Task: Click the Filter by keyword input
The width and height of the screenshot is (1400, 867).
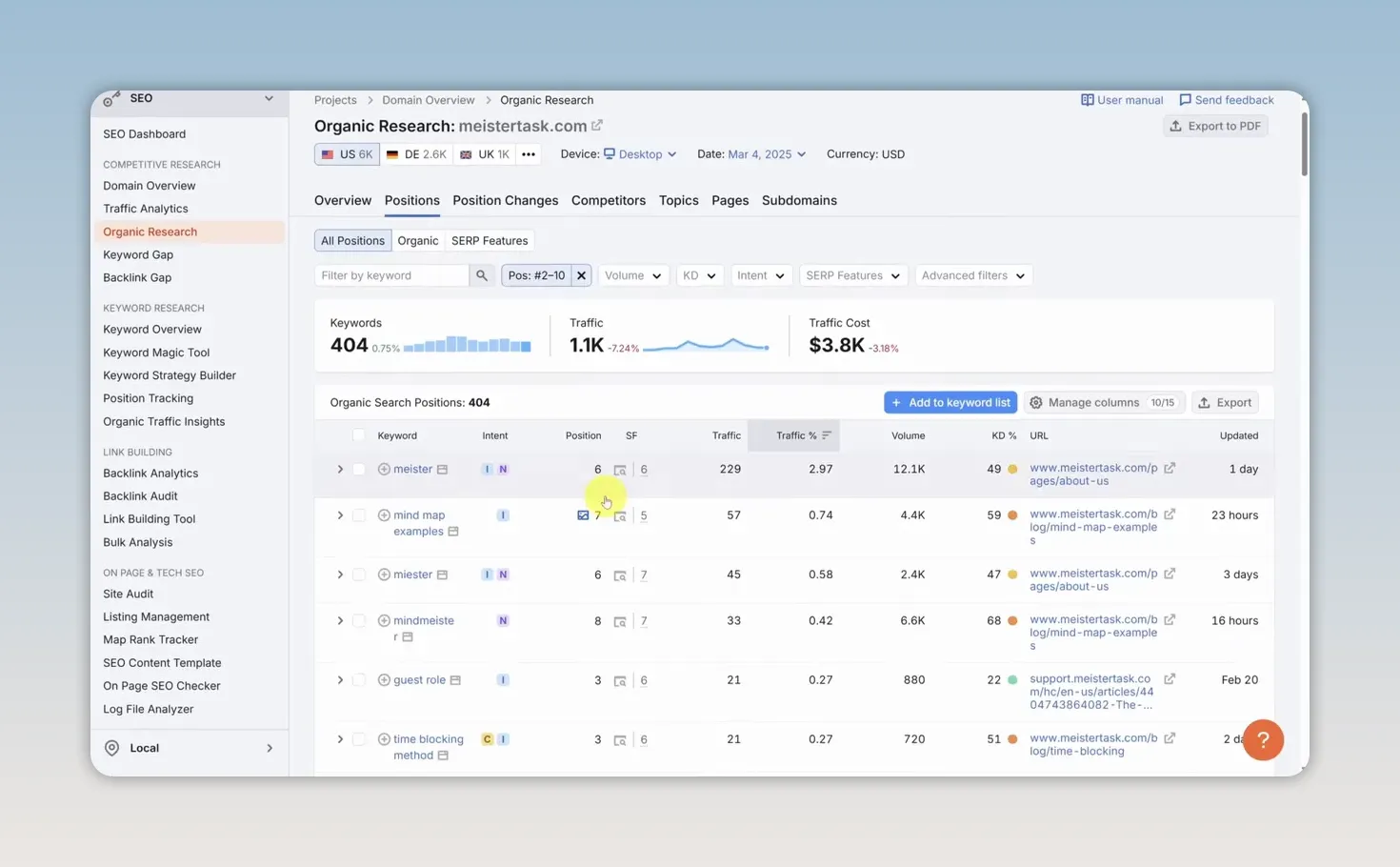Action: tap(391, 275)
